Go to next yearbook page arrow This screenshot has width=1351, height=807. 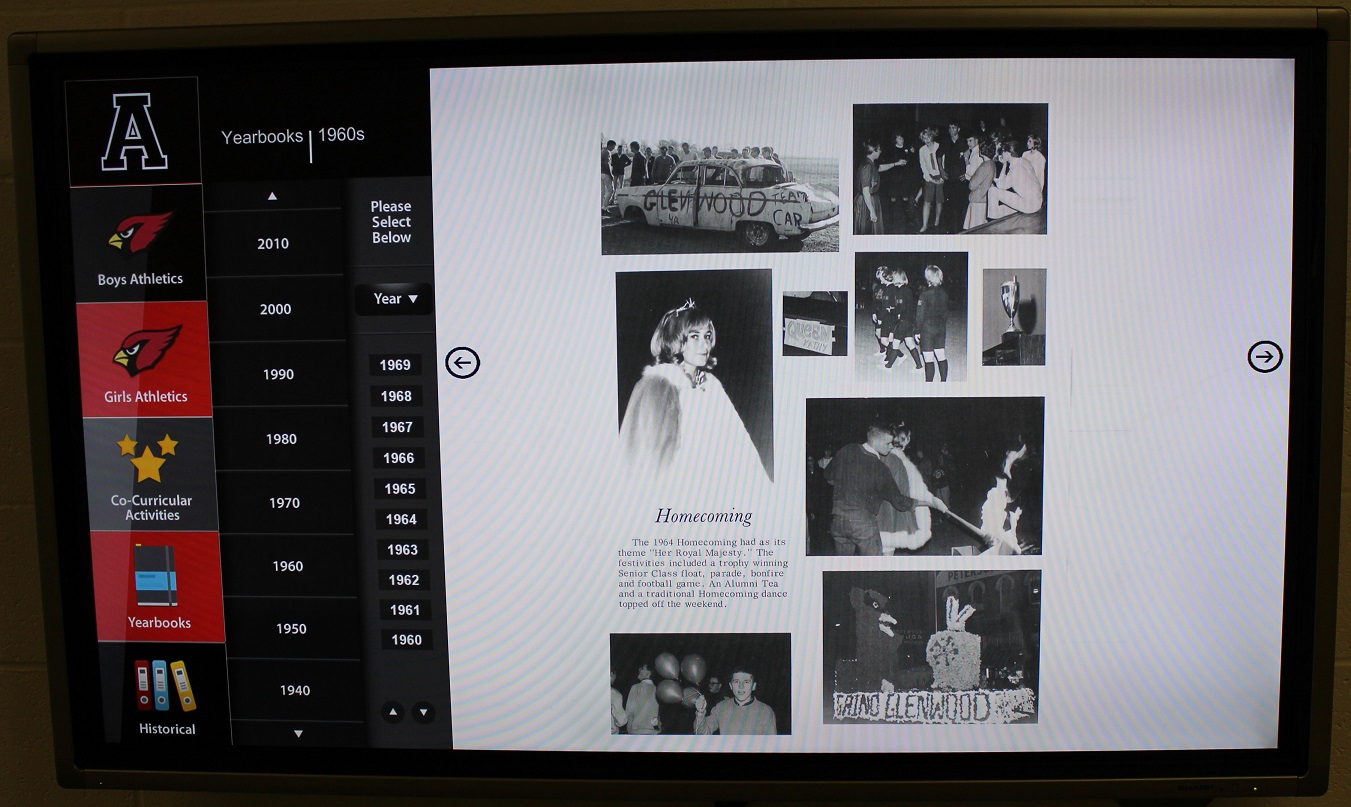click(x=1265, y=356)
